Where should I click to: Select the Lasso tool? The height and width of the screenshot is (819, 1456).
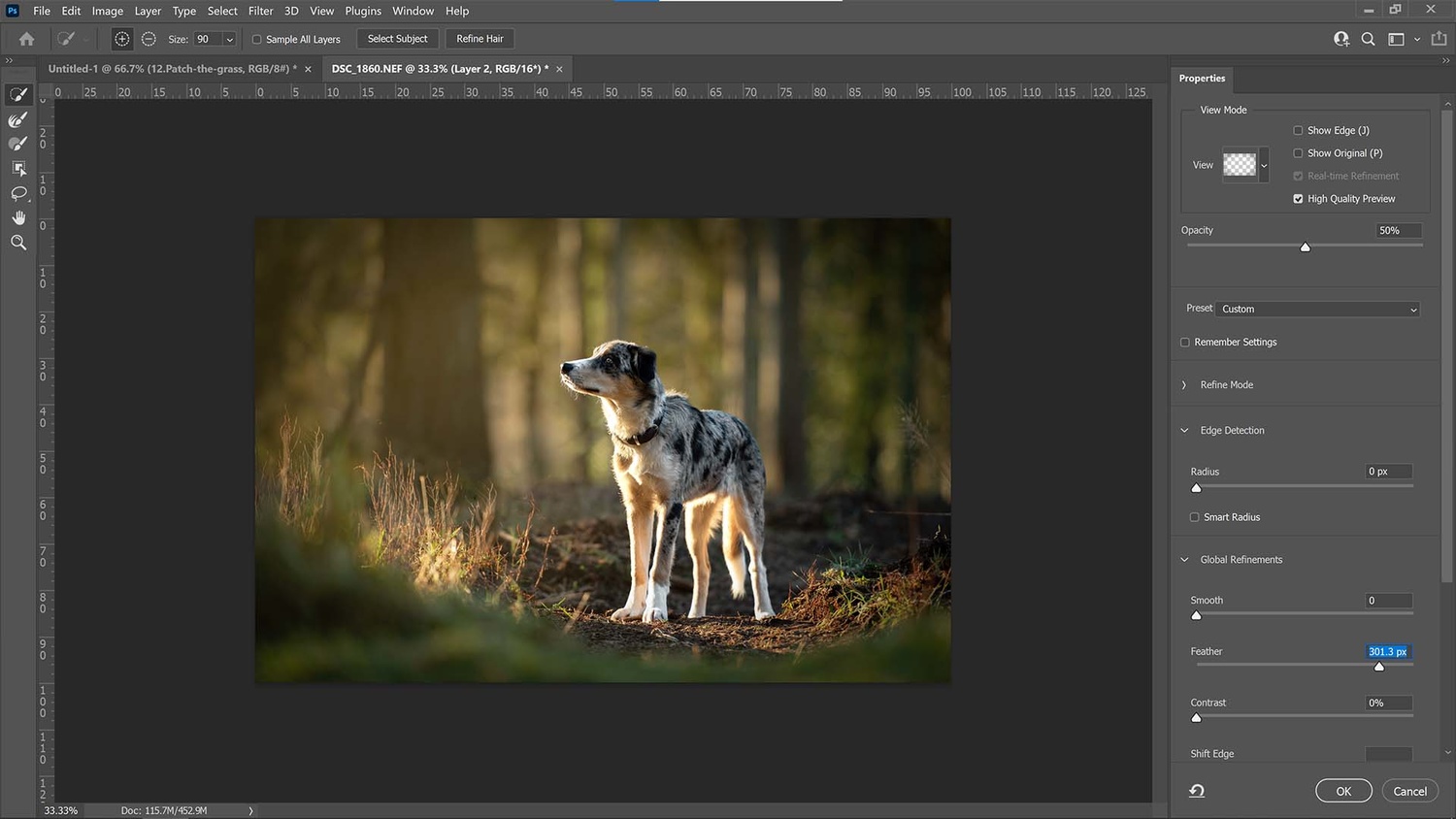pos(17,193)
